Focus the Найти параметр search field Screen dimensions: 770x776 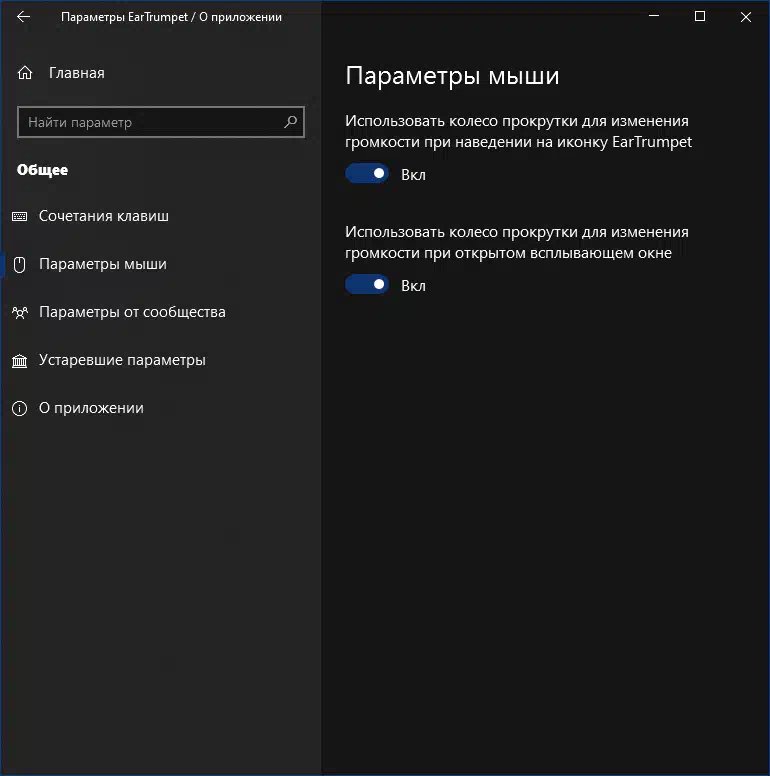pos(150,122)
